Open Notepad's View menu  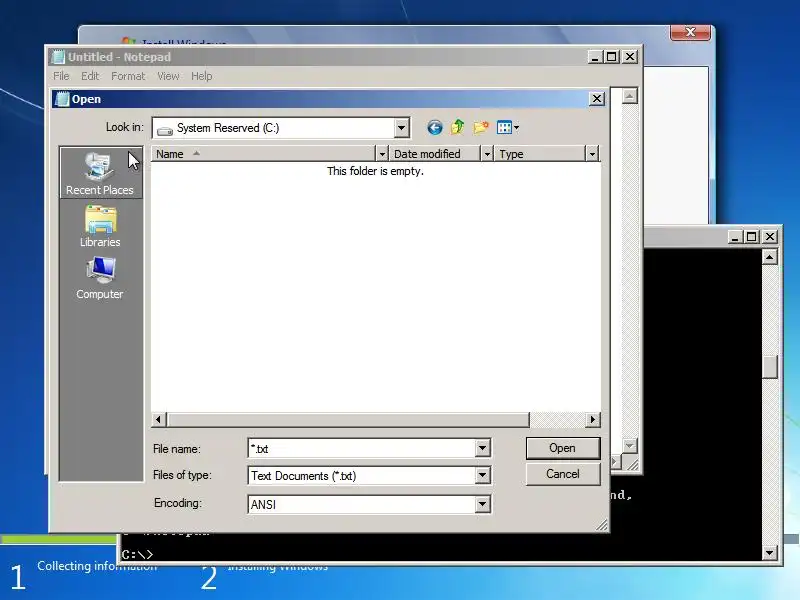coord(168,76)
